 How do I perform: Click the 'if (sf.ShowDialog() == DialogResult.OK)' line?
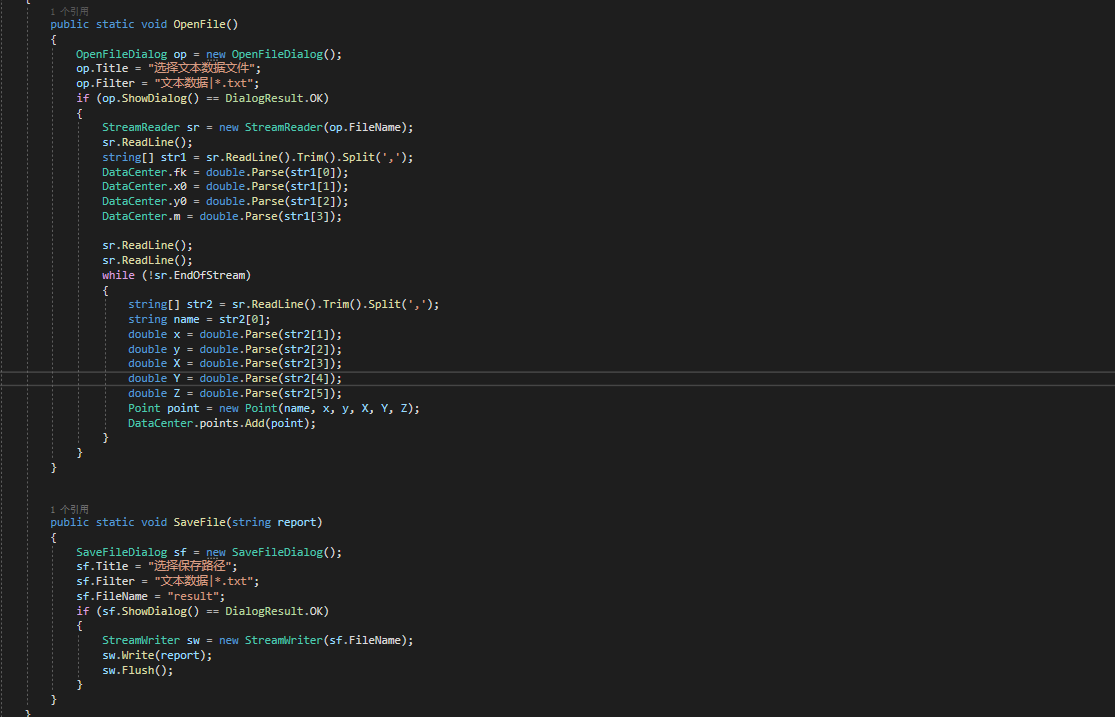coord(203,611)
